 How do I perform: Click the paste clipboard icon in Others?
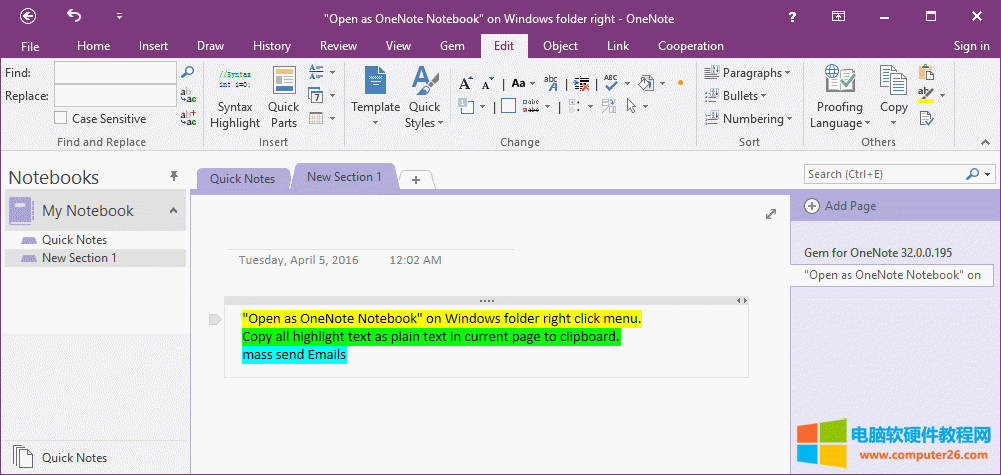coord(926,73)
